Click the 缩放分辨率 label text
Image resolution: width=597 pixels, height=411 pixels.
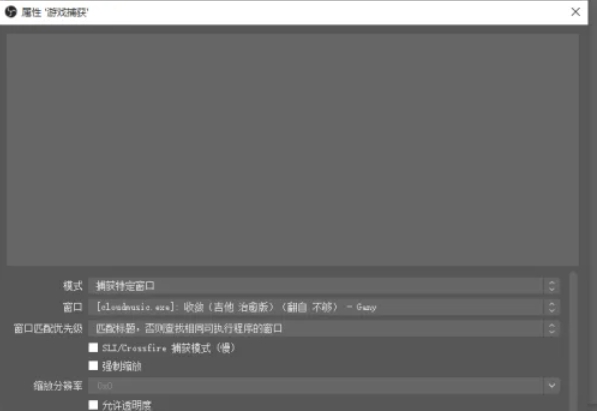click(58, 386)
